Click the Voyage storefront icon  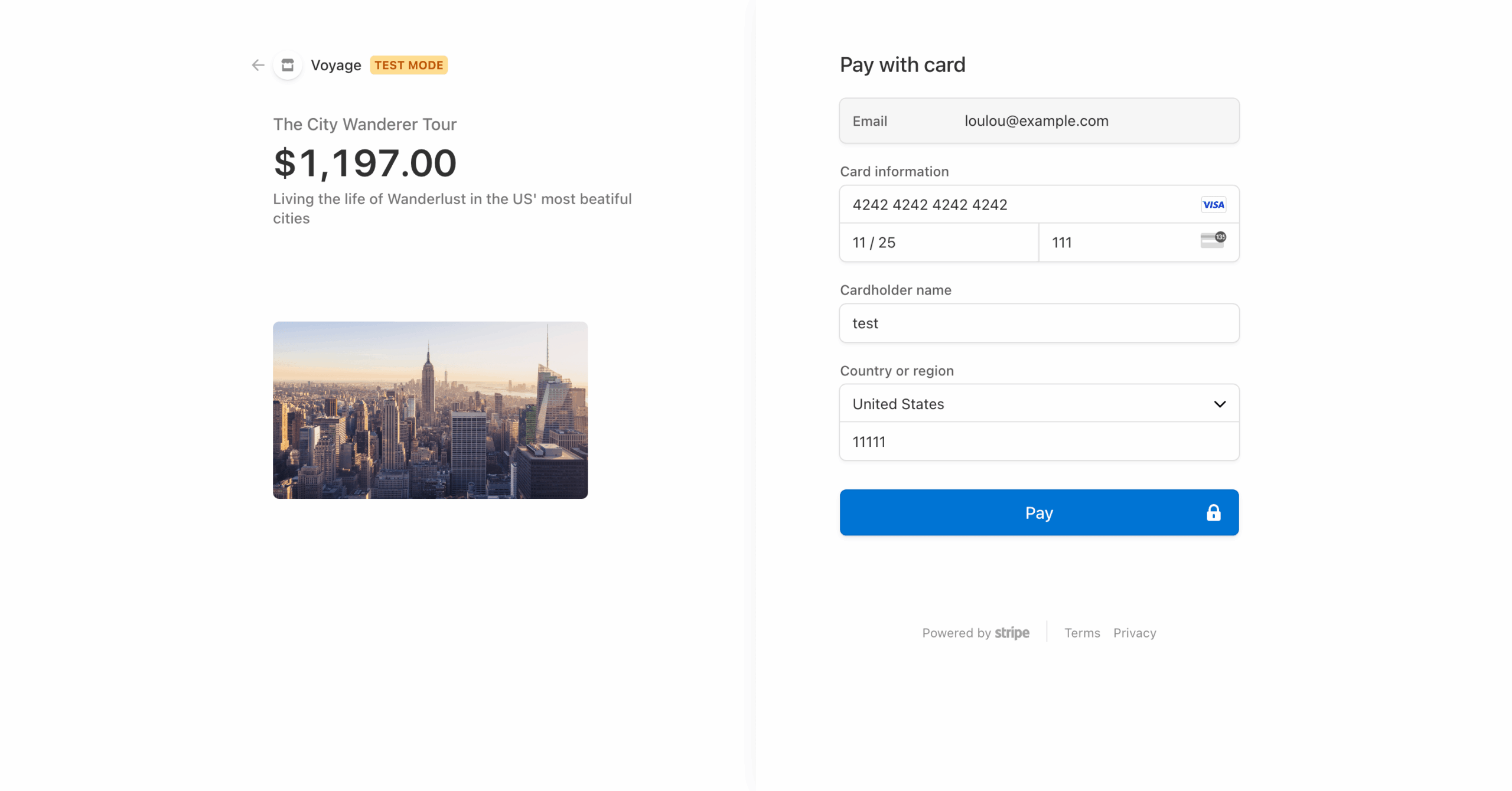[288, 65]
